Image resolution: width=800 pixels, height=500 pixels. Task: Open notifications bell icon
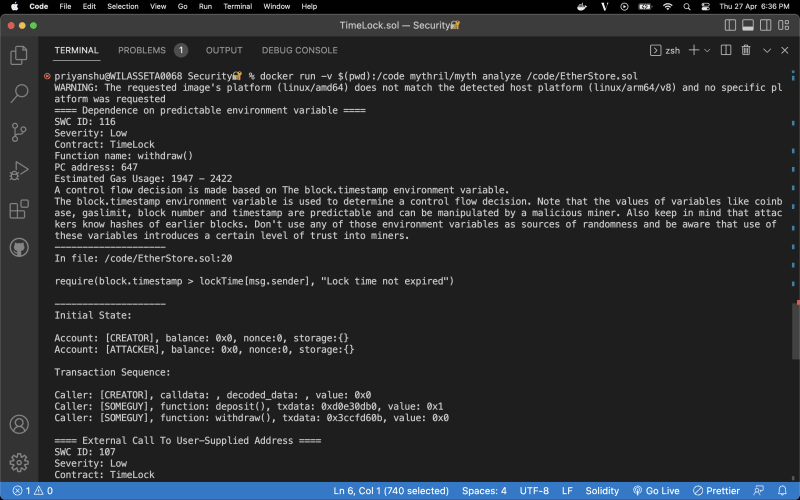pyautogui.click(x=782, y=491)
